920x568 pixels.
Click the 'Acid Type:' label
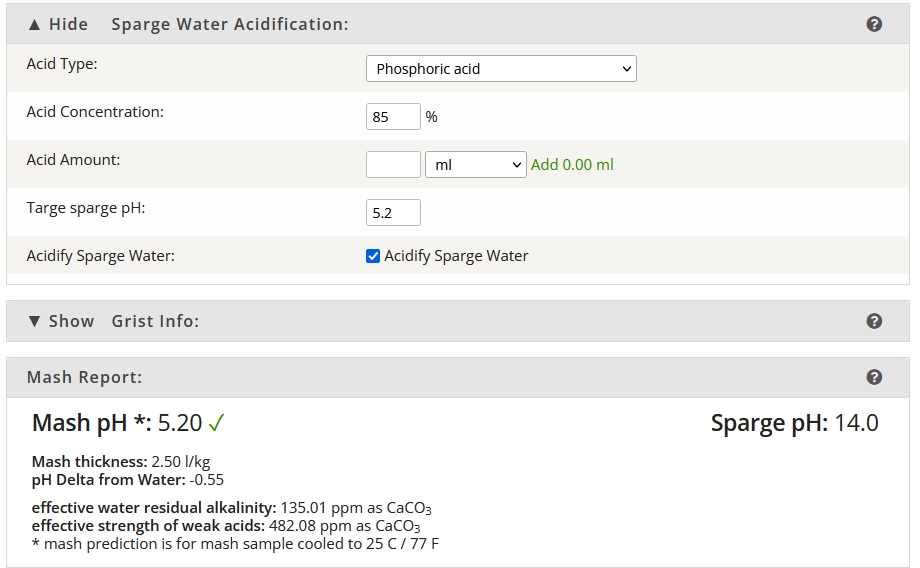pos(62,63)
